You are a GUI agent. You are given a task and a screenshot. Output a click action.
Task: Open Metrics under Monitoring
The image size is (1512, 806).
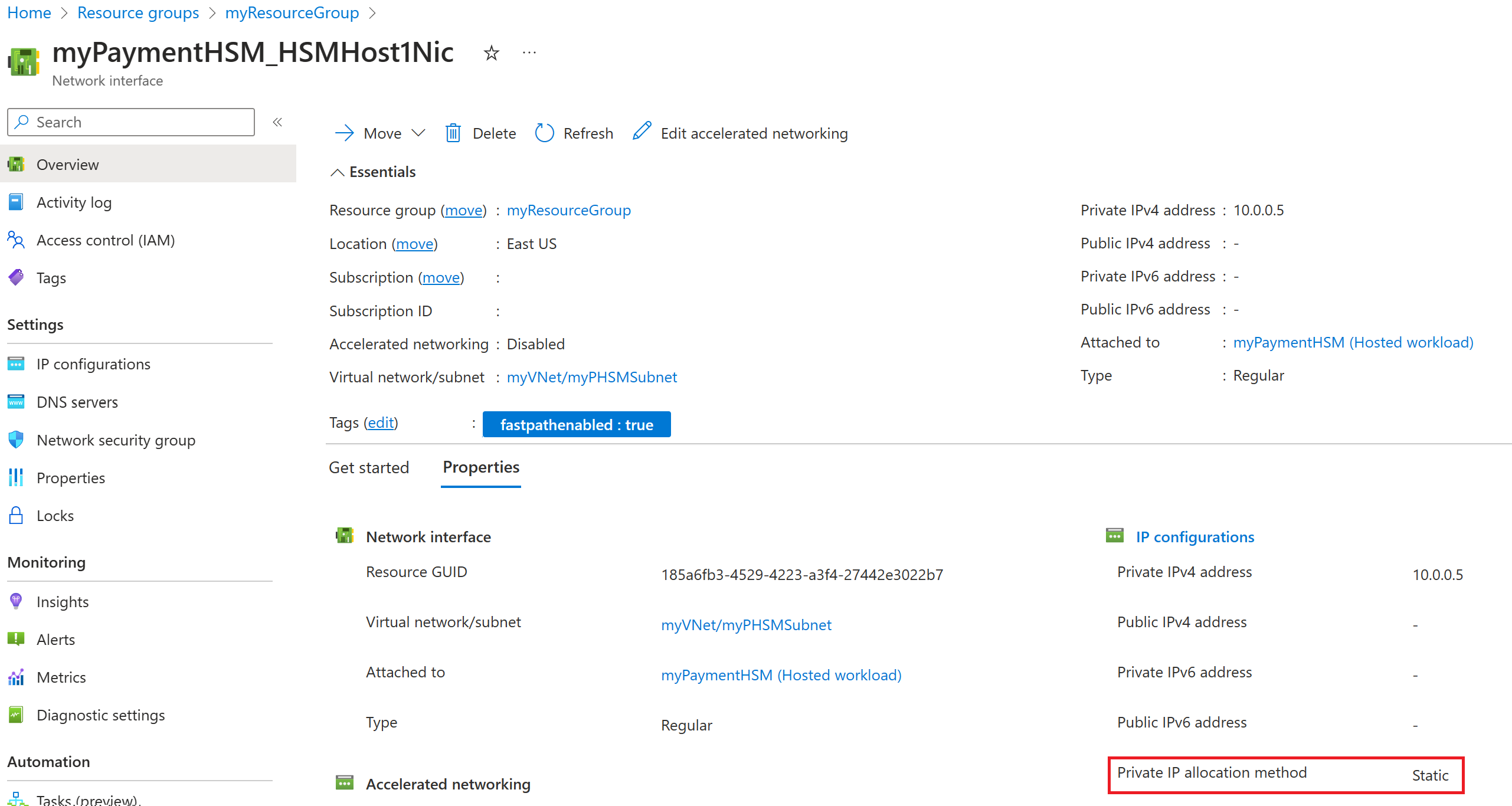61,677
